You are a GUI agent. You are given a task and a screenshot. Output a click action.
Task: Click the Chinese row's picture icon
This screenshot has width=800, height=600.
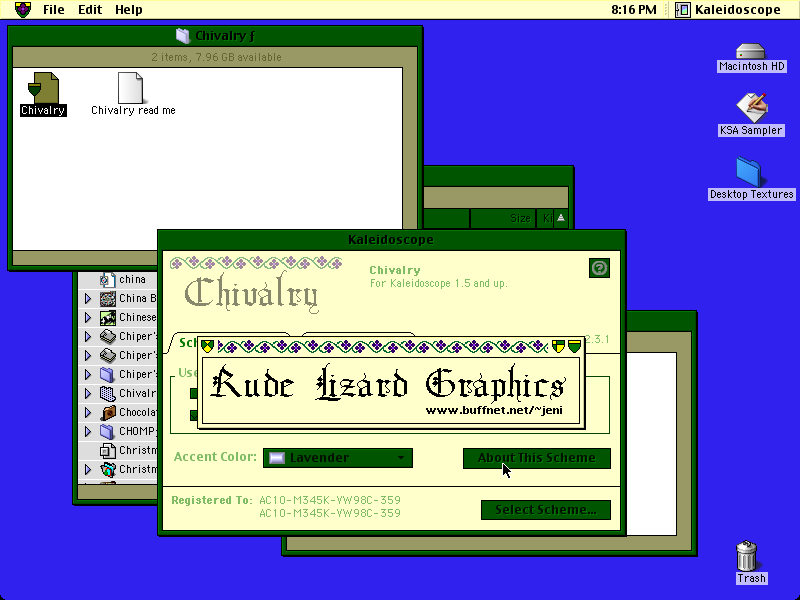pyautogui.click(x=107, y=317)
